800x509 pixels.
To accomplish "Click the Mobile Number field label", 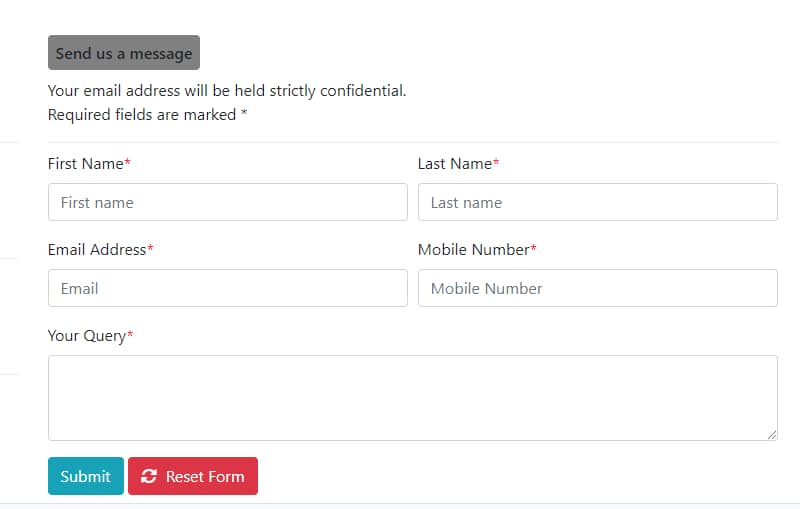I will pyautogui.click(x=473, y=250).
